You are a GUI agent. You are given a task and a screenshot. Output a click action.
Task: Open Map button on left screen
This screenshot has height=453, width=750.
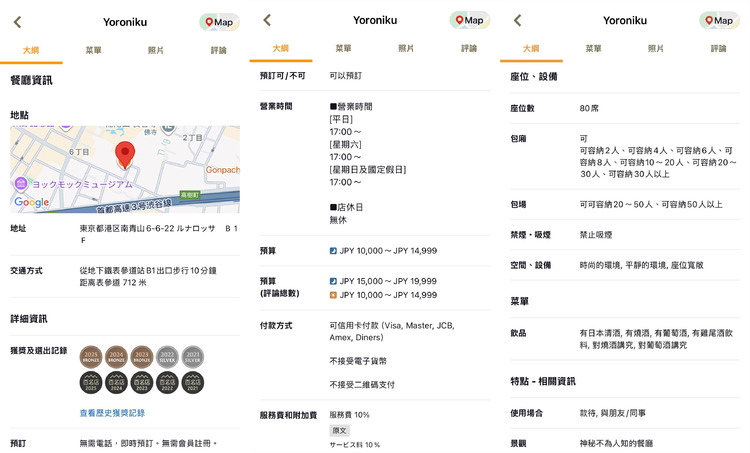(220, 22)
